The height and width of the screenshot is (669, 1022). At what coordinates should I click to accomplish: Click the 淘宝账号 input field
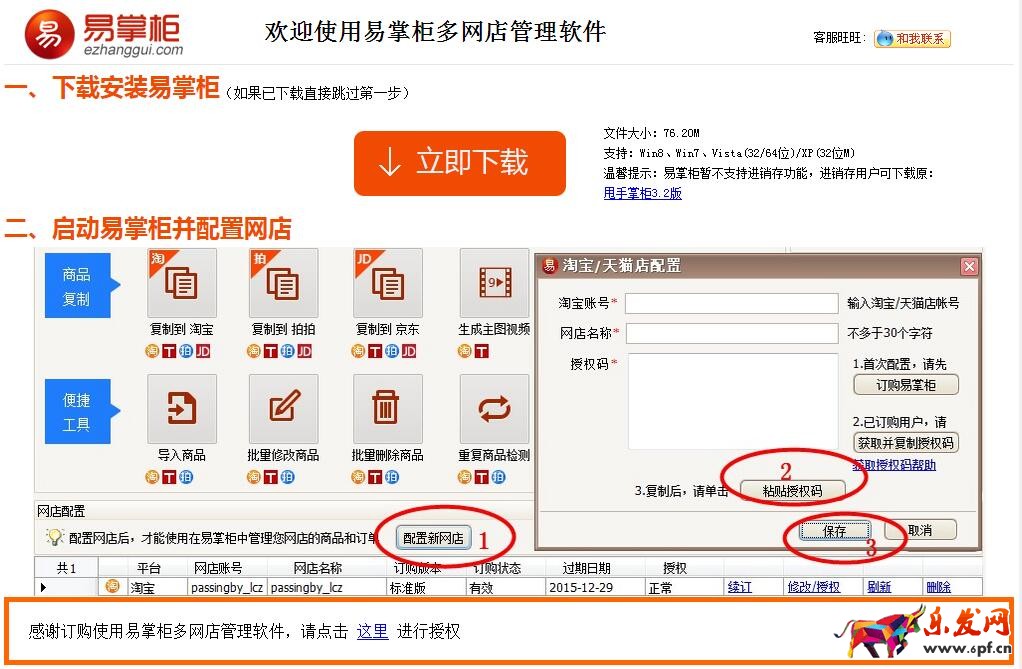click(731, 303)
